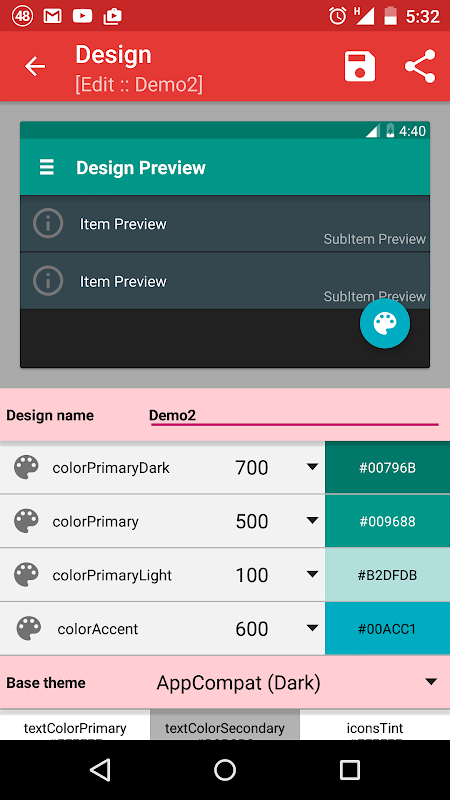Tap the #00ACC1 accent color swatch
450x800 pixels.
[x=387, y=629]
